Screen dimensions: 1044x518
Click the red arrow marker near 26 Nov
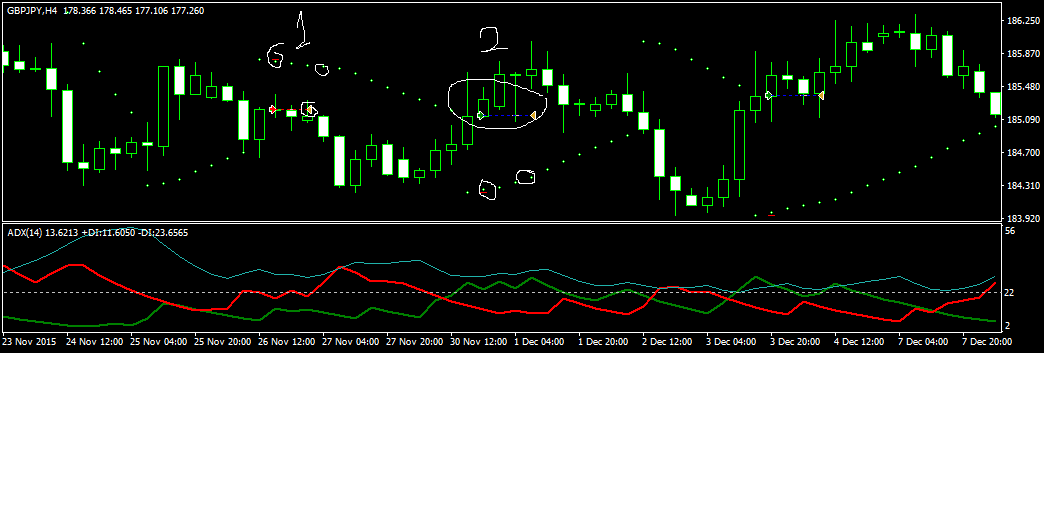tap(272, 109)
